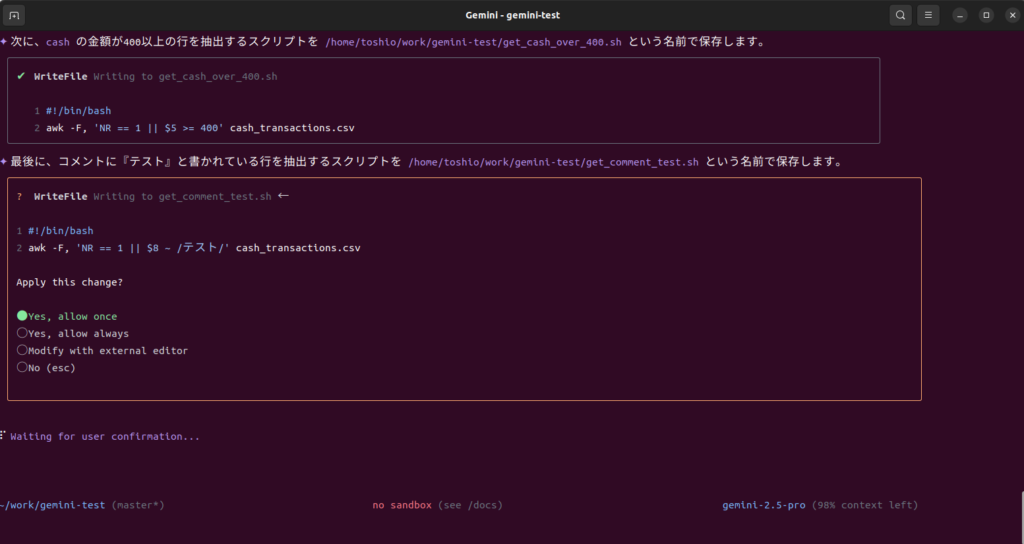Click the get_comment_test.sh file path
This screenshot has width=1024, height=544.
[553, 162]
